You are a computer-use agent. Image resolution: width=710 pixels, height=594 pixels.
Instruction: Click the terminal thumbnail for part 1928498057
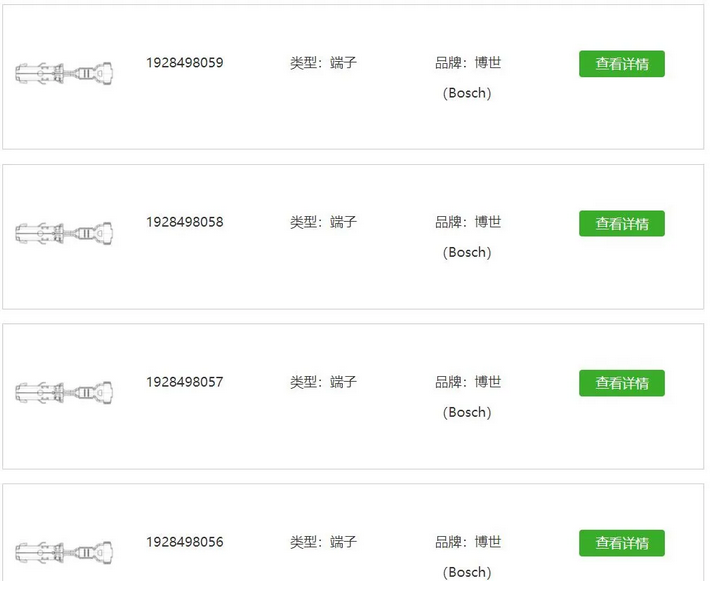pos(64,392)
